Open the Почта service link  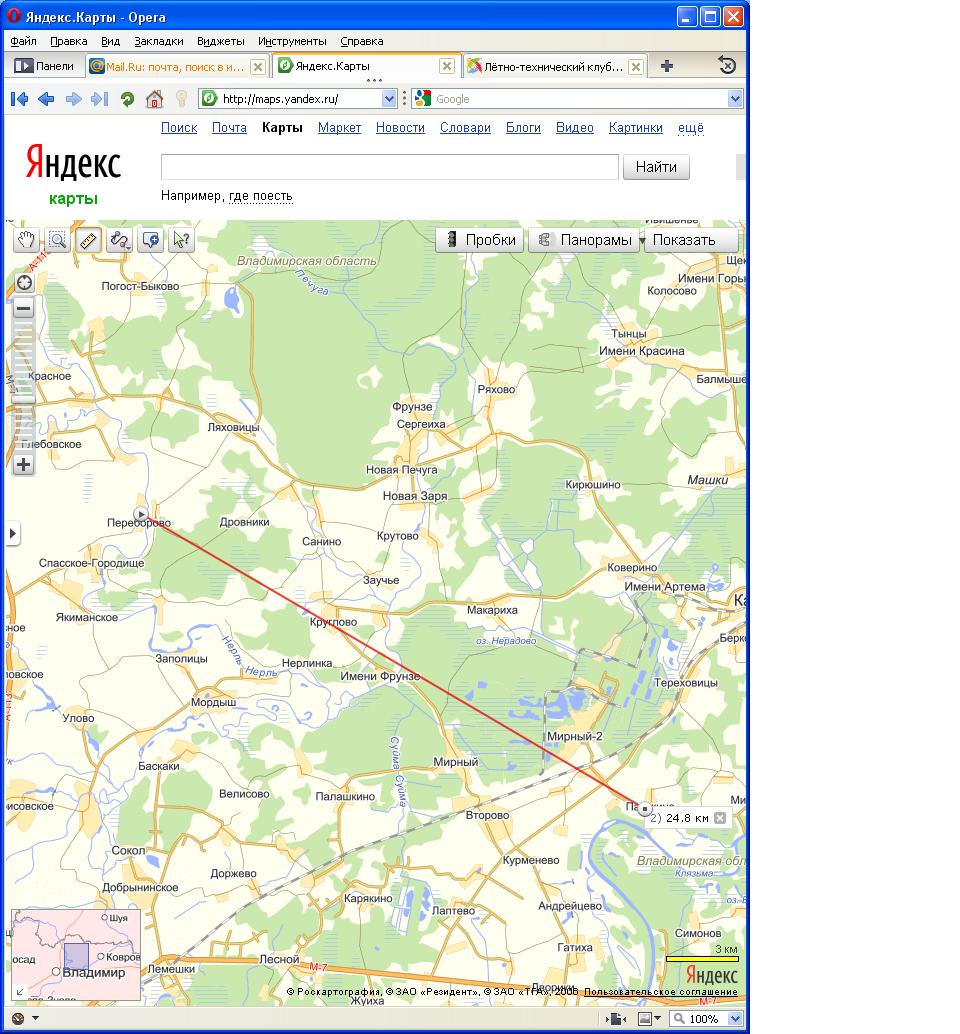coord(229,128)
